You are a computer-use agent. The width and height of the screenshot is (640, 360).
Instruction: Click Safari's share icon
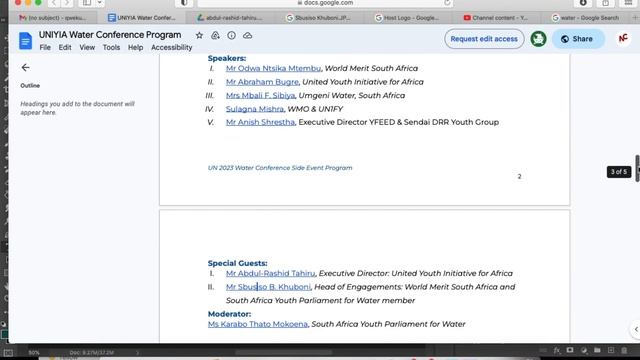[606, 3]
